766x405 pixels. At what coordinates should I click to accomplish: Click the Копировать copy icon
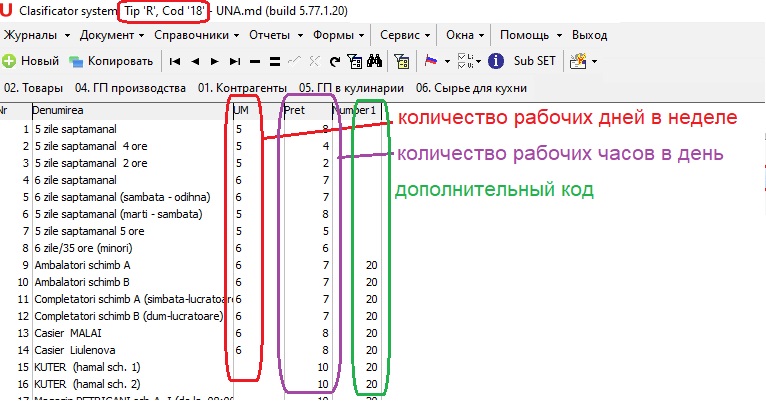[x=76, y=61]
